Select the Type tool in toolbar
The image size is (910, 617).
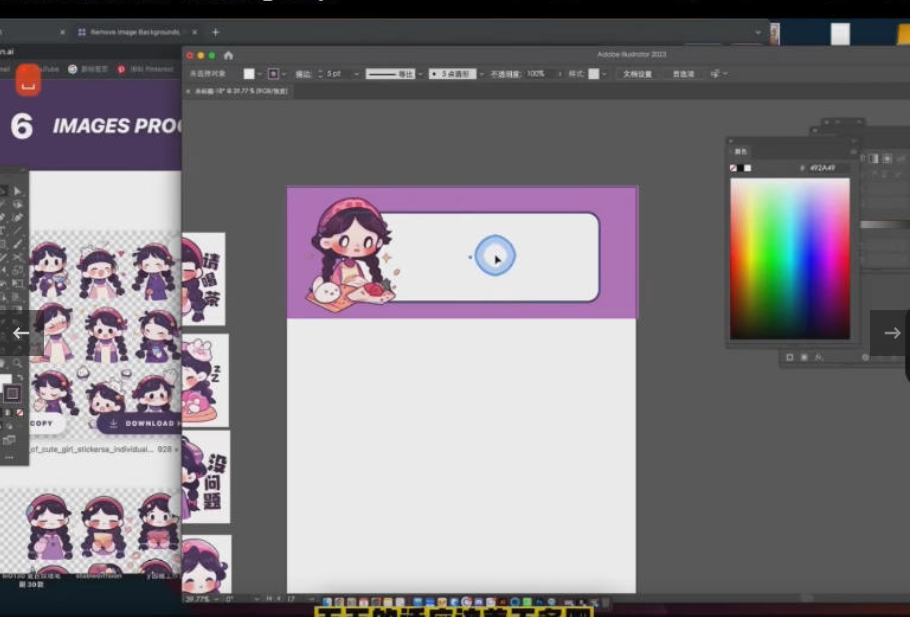(x=4, y=230)
